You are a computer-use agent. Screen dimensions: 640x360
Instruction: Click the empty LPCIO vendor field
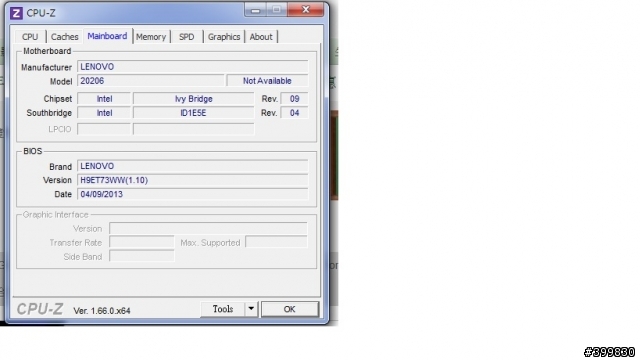point(104,129)
